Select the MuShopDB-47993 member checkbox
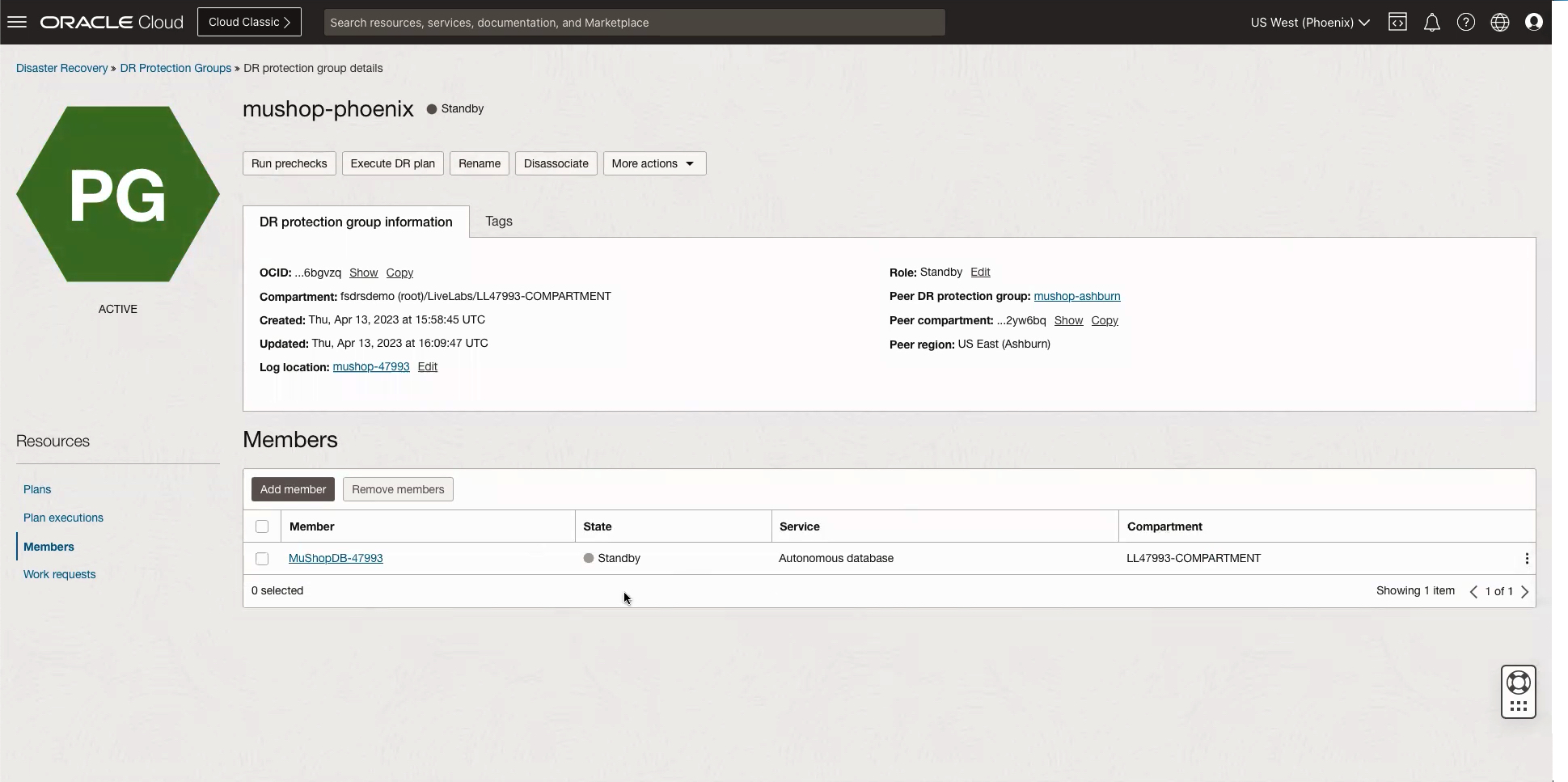 pos(262,558)
